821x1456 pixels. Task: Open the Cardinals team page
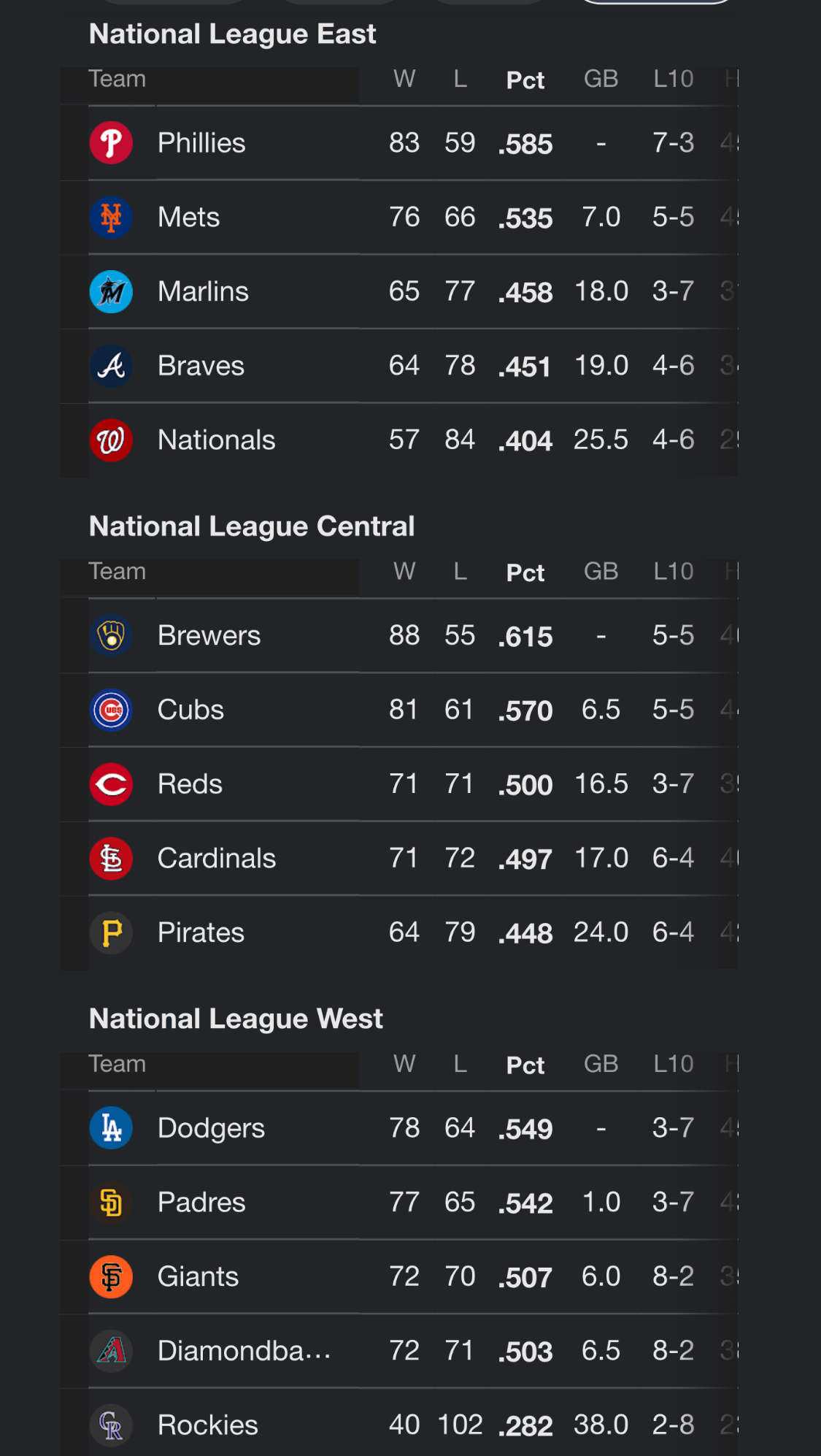click(217, 858)
